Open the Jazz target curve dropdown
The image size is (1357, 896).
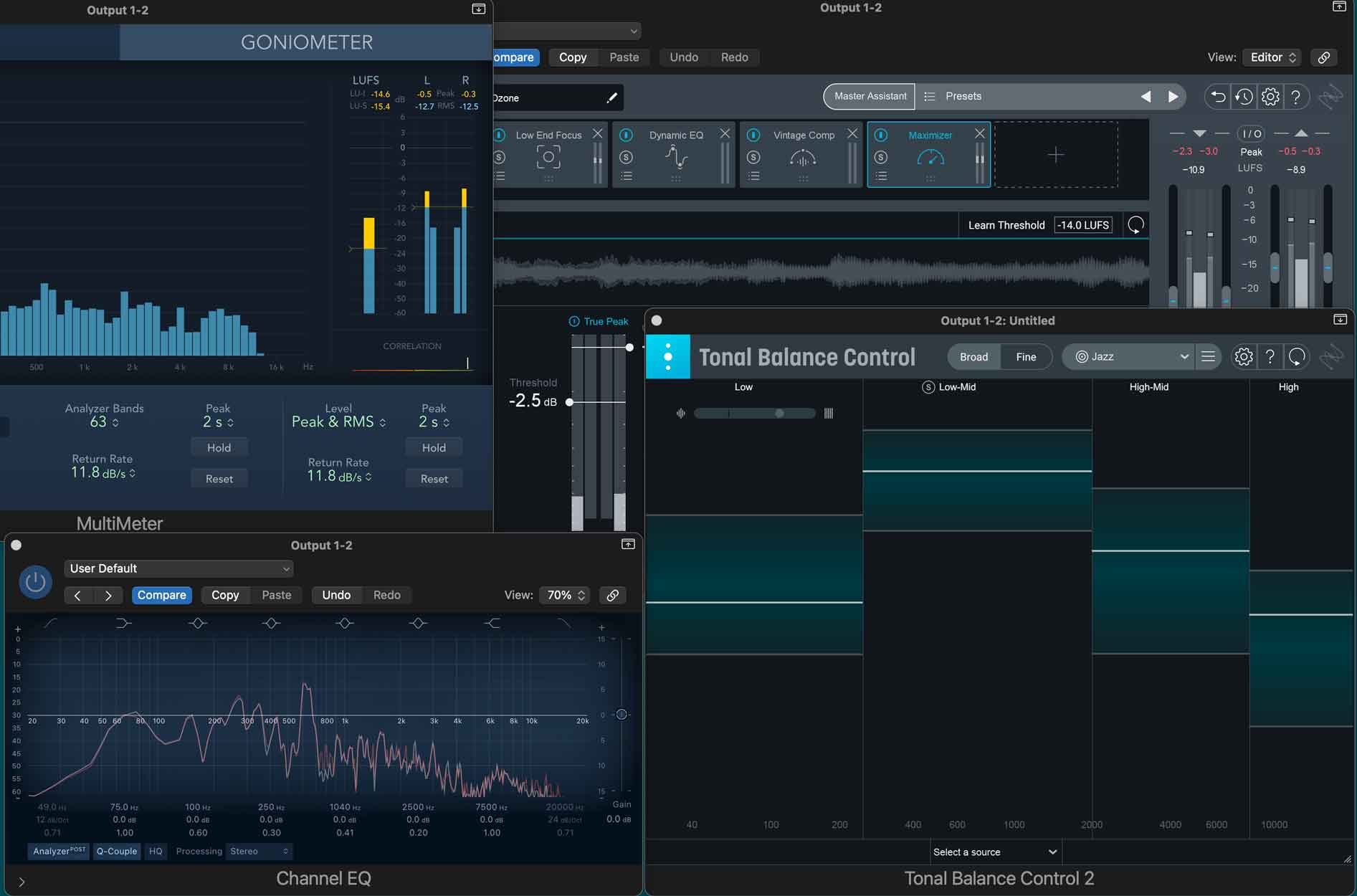(1130, 356)
